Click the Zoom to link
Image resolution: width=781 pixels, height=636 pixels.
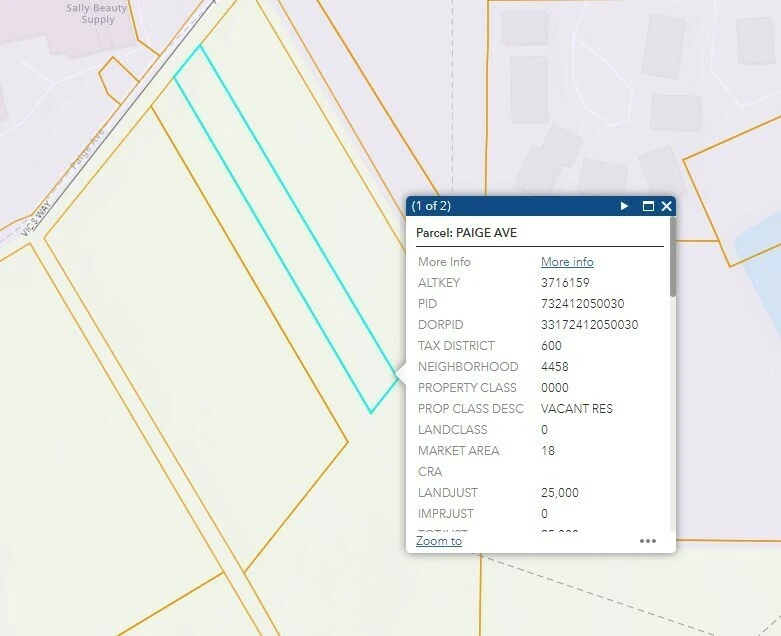[x=439, y=541]
